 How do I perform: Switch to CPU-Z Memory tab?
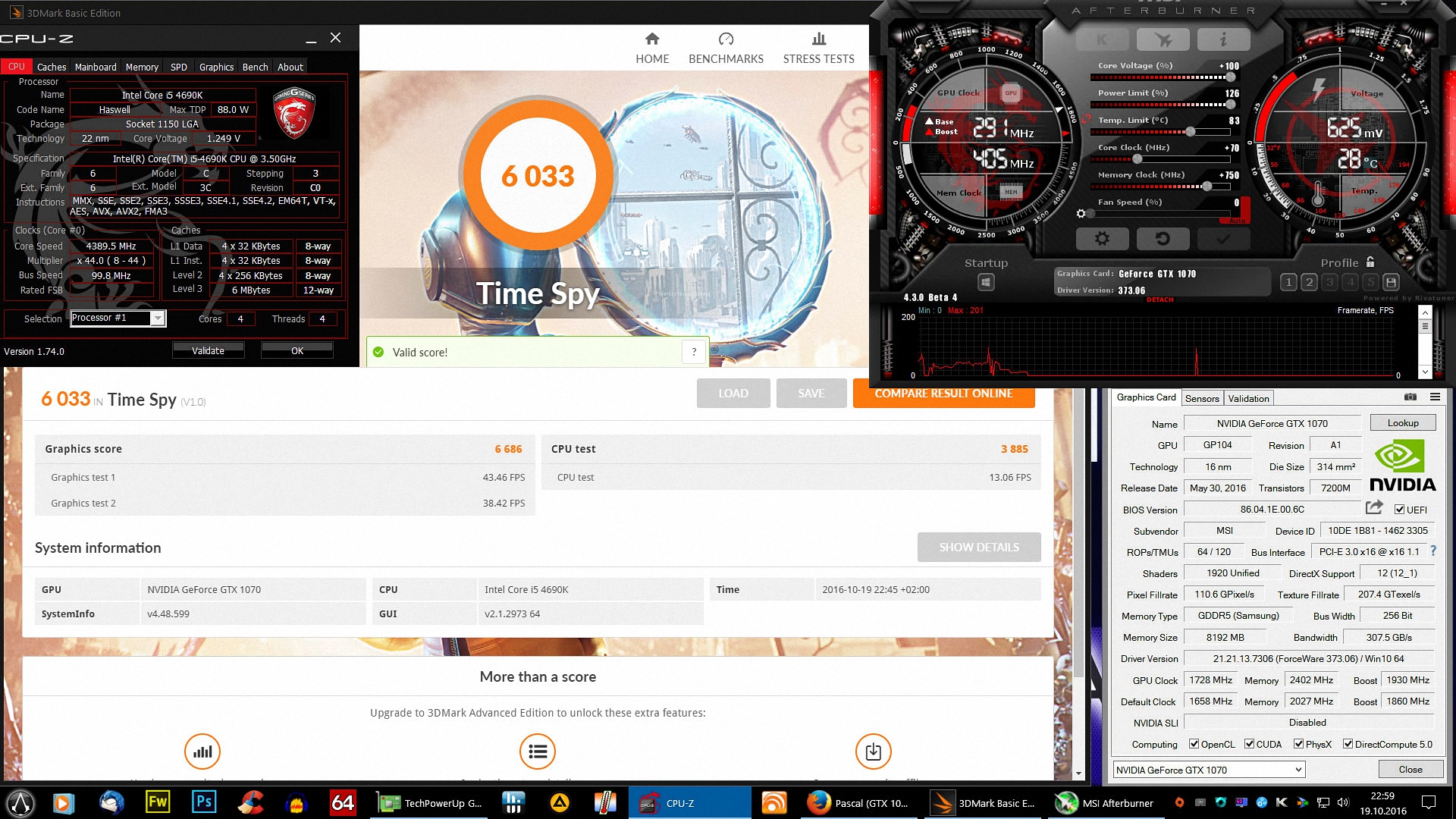tap(142, 67)
